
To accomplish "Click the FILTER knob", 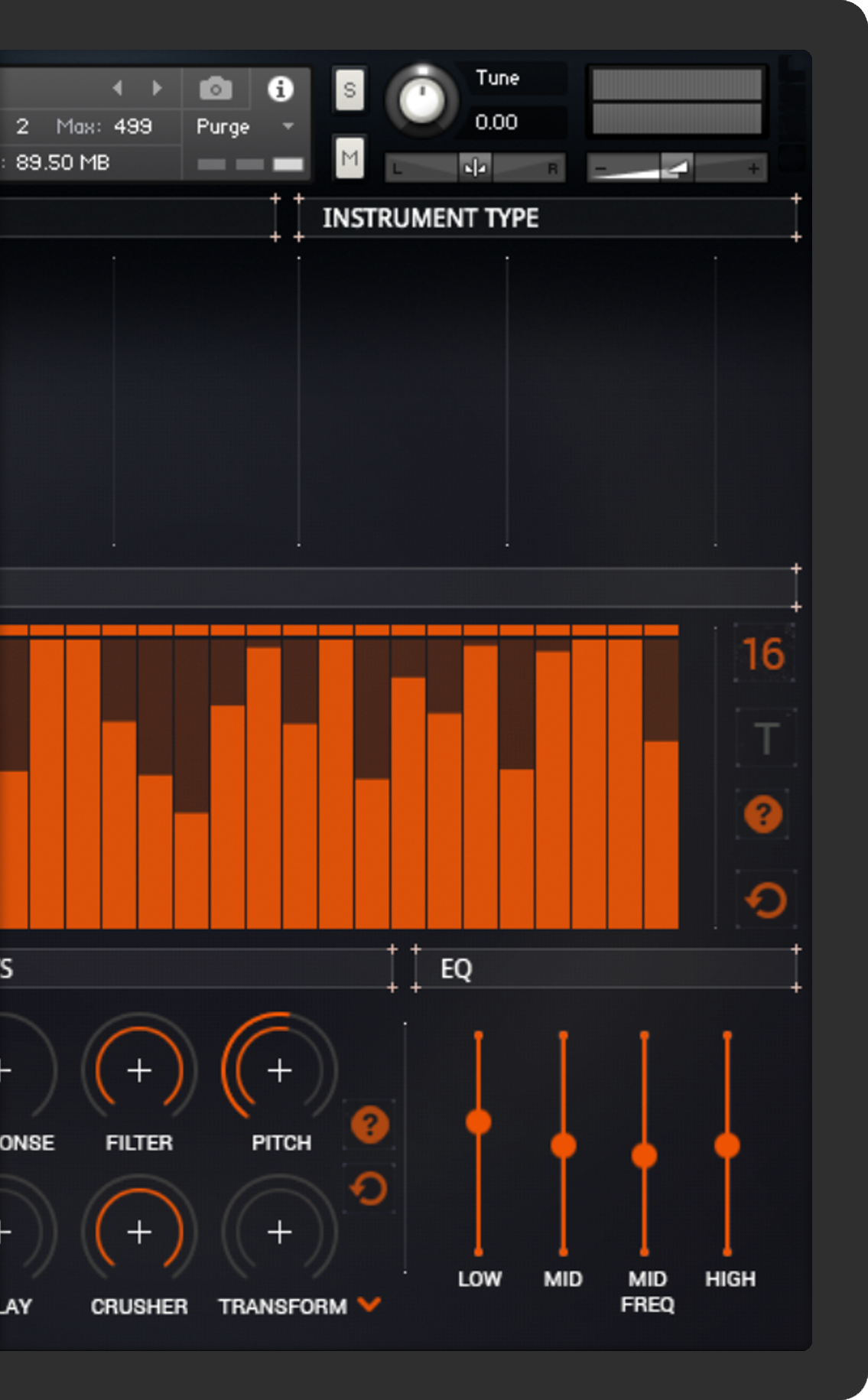I will [139, 1070].
